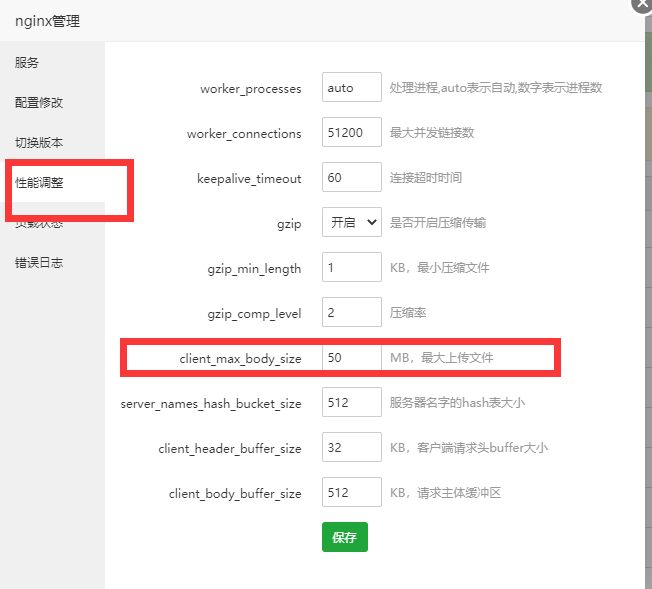The height and width of the screenshot is (589, 652).
Task: Click the gzip_min_length input field
Action: (351, 267)
